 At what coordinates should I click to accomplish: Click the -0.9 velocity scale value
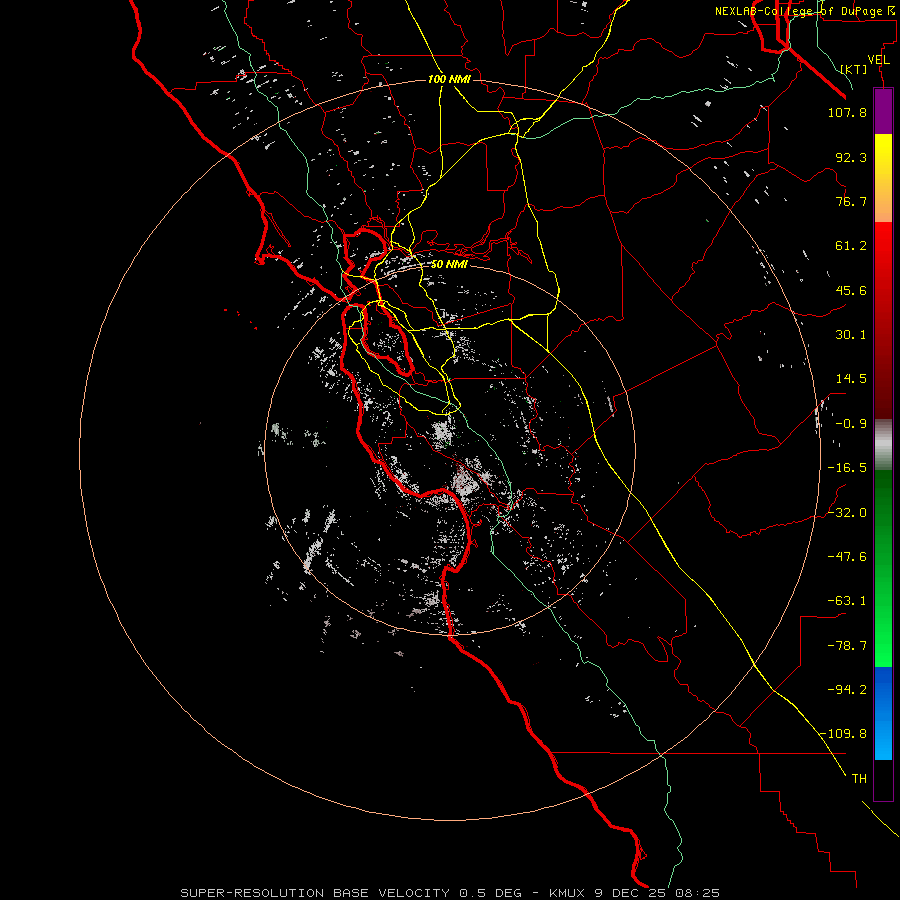click(851, 424)
